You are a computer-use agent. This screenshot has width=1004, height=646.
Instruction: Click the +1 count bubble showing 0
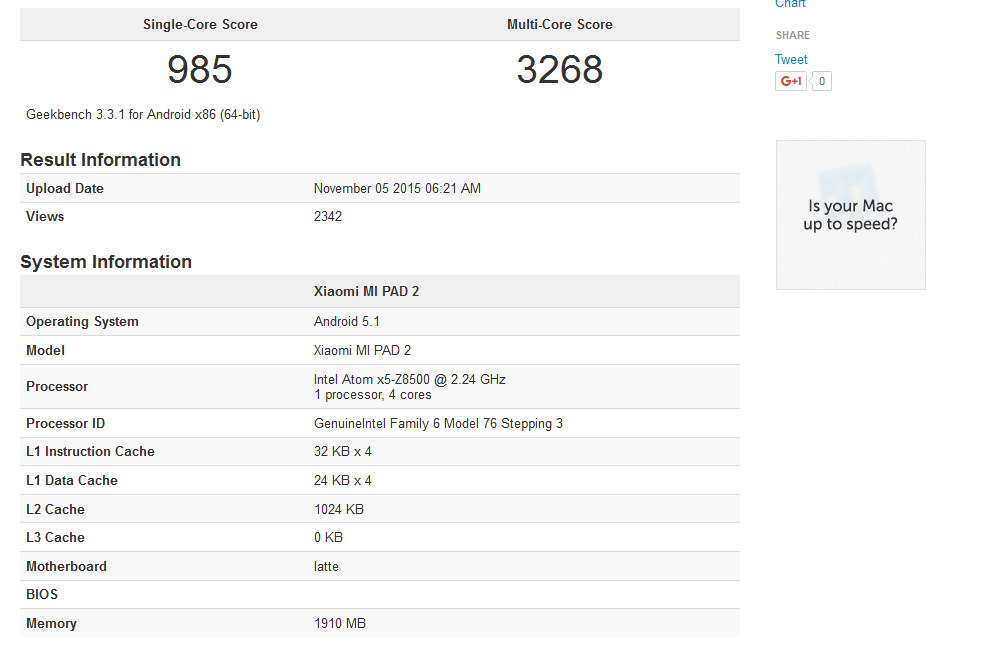pyautogui.click(x=821, y=82)
